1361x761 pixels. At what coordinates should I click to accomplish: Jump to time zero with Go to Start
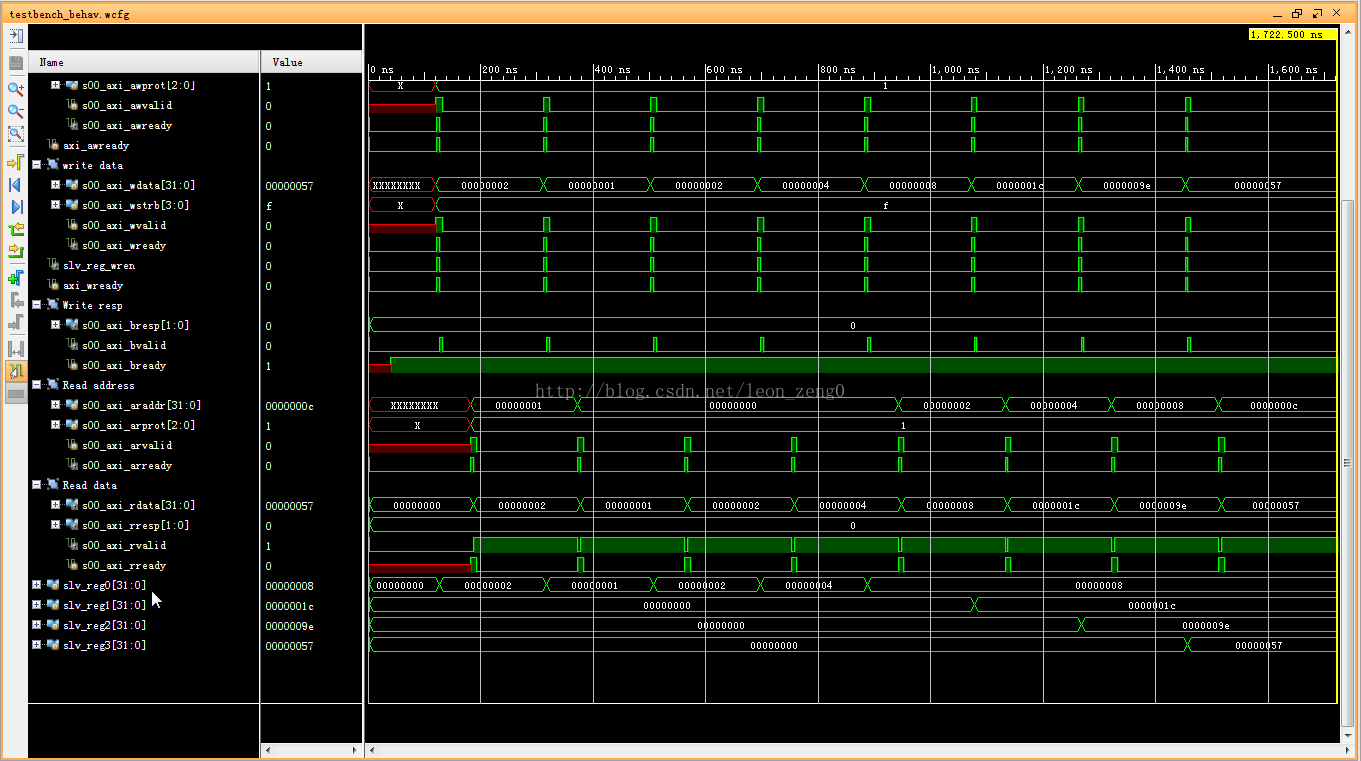pyautogui.click(x=16, y=184)
